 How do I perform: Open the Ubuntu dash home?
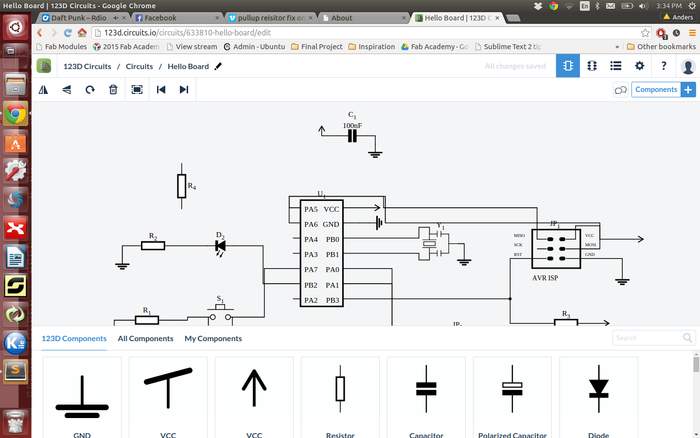[x=15, y=27]
